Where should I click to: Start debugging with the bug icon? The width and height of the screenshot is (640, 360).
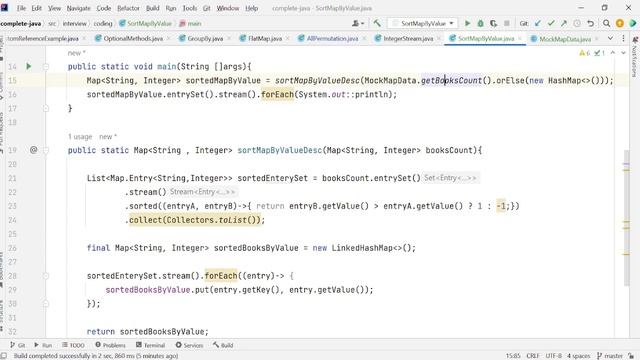click(480, 24)
